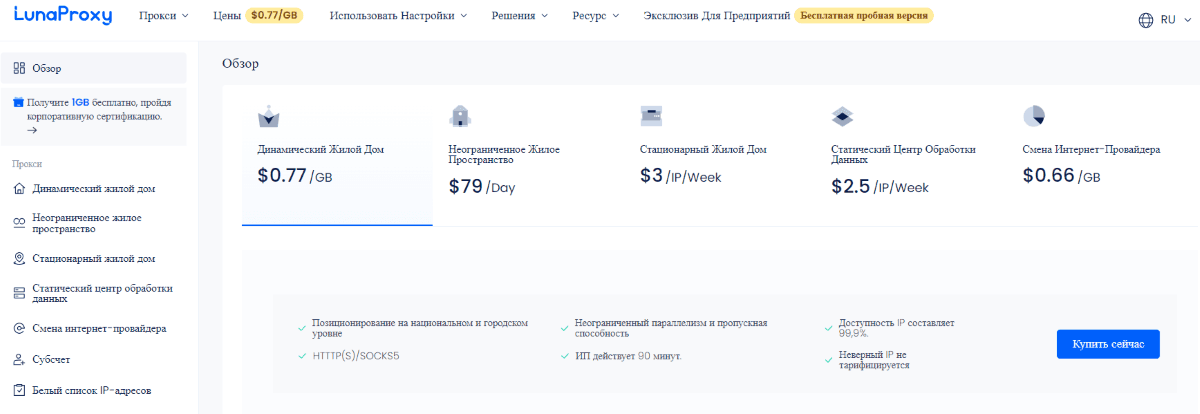The height and width of the screenshot is (414, 1200).
Task: Click the location pin icon for Стационарный жилой дом
Action: pos(19,259)
